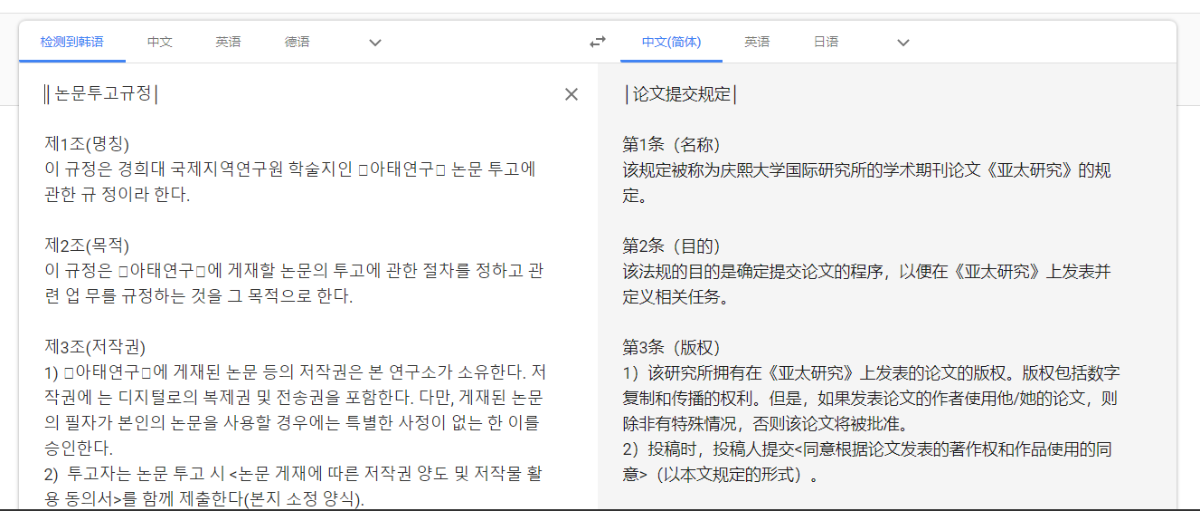The height and width of the screenshot is (511, 1200).
Task: Select 日语 as target language
Action: point(826,42)
